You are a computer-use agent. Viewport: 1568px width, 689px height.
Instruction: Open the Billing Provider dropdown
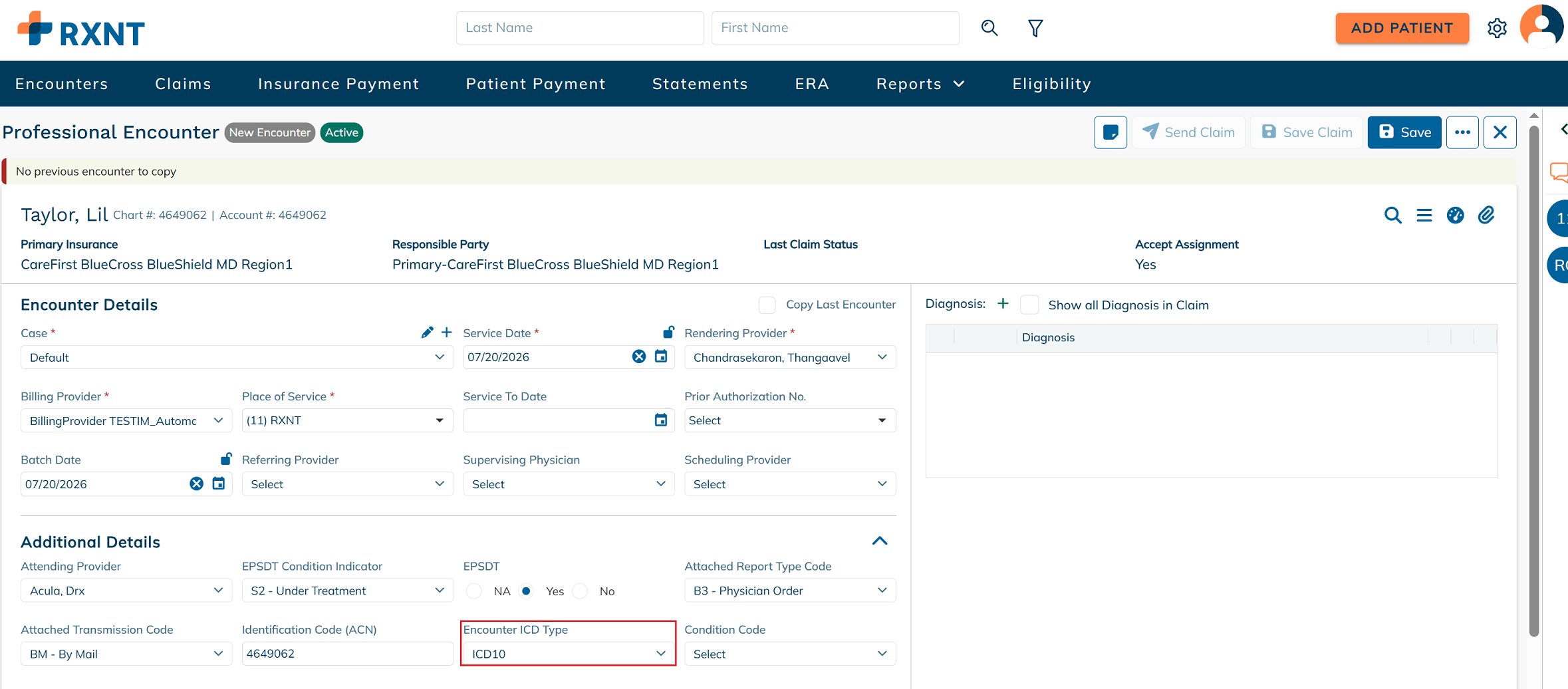126,420
